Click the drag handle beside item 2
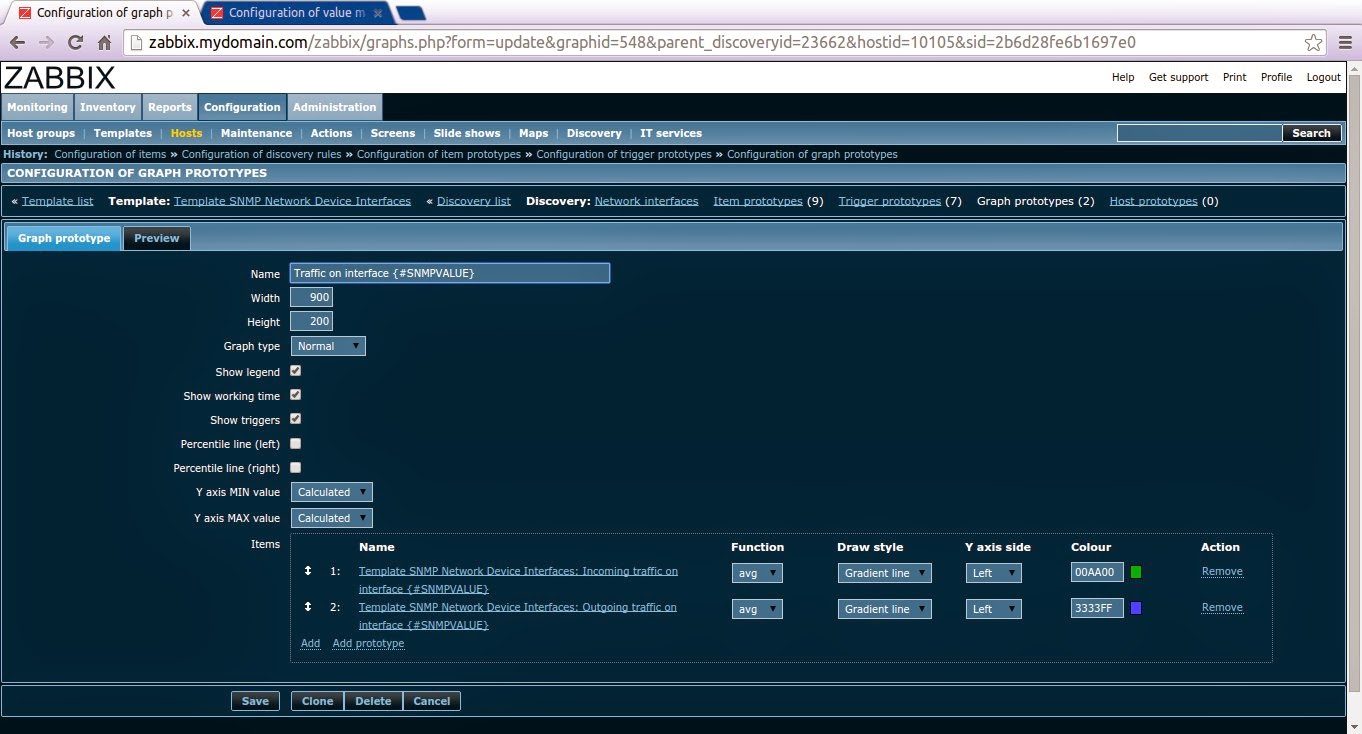This screenshot has width=1362, height=734. coord(307,607)
